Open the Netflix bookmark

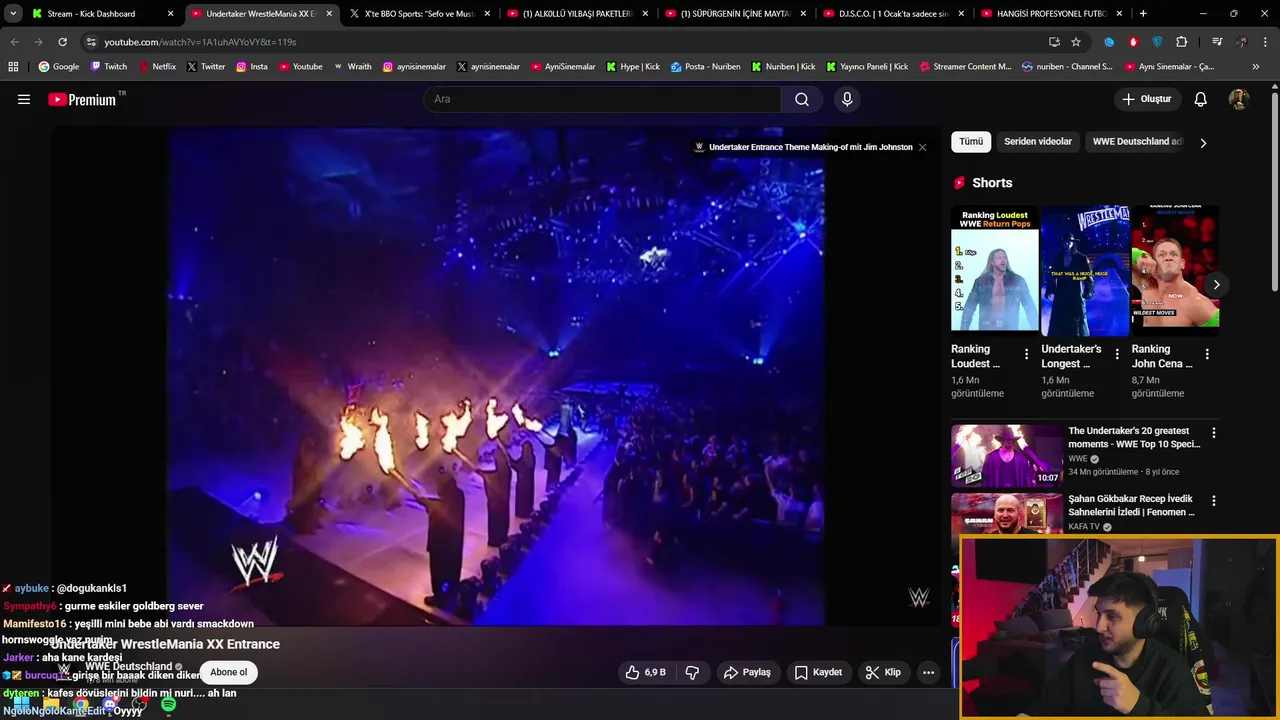157,67
